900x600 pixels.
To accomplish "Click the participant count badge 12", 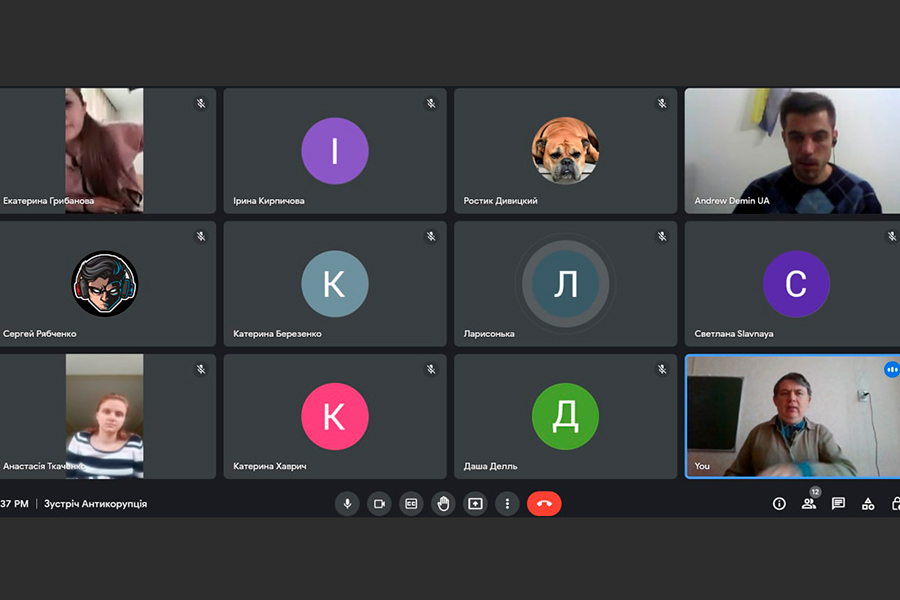I will (815, 492).
